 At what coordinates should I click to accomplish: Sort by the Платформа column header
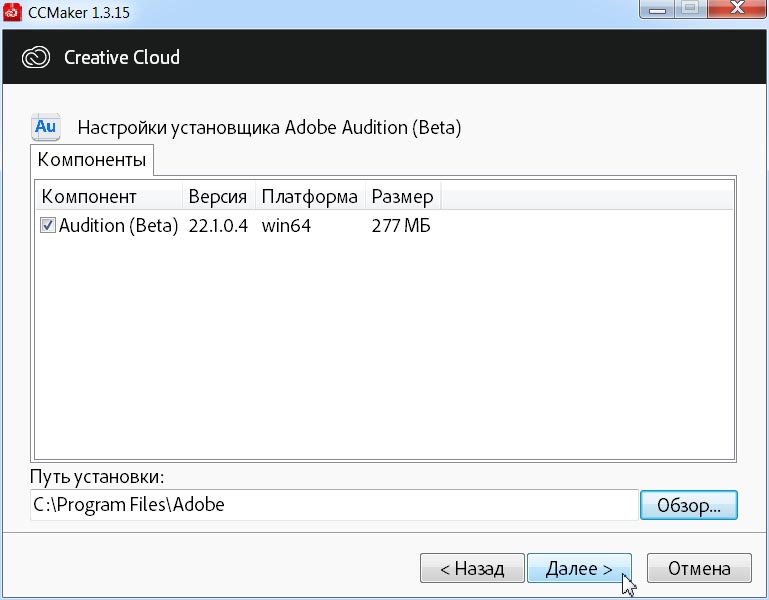pyautogui.click(x=310, y=197)
